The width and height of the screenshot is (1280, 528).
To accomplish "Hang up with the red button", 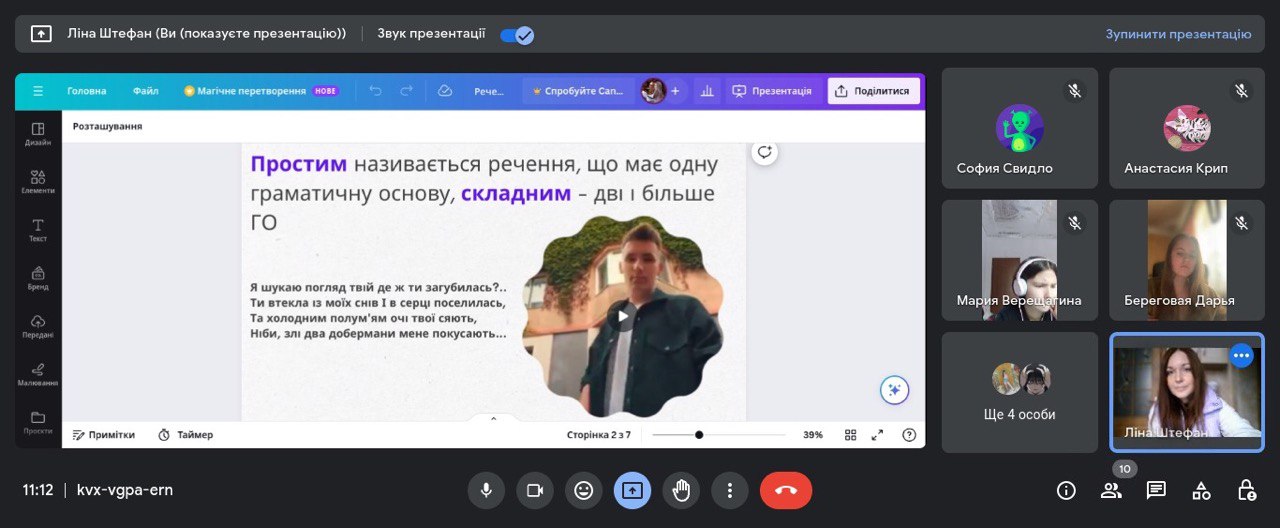I will coord(785,490).
